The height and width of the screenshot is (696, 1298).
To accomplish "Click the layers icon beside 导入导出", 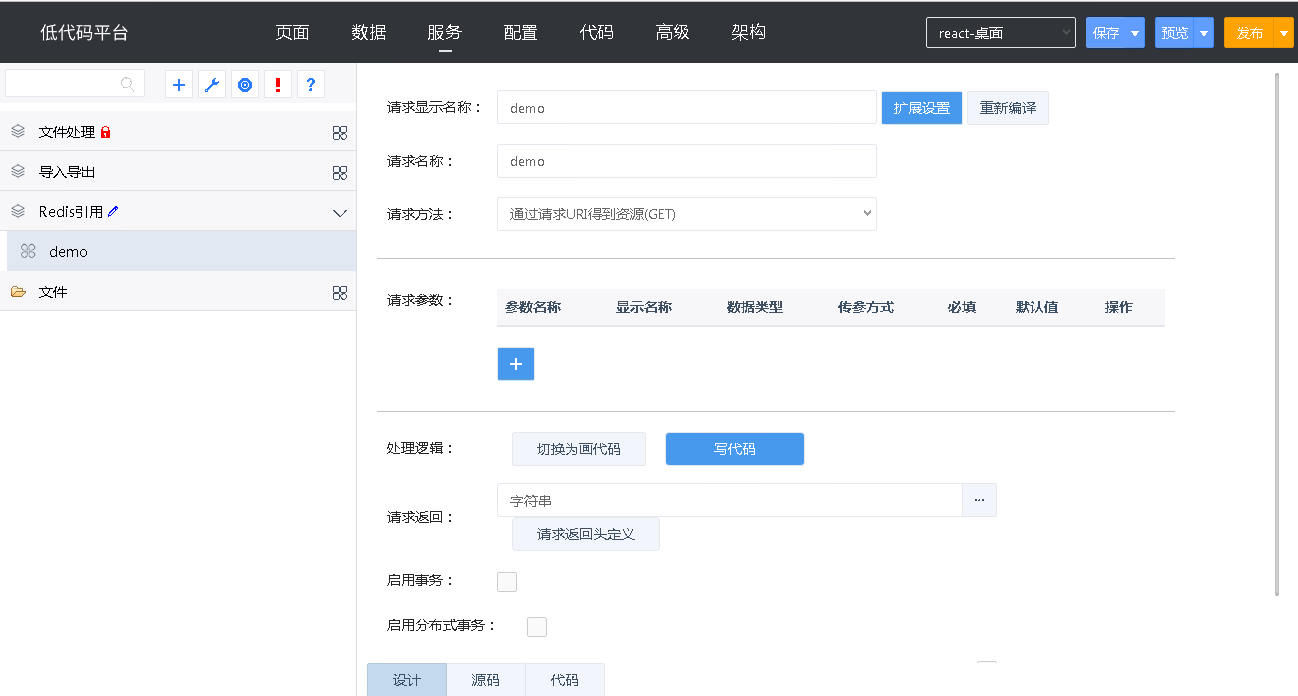I will tap(18, 171).
